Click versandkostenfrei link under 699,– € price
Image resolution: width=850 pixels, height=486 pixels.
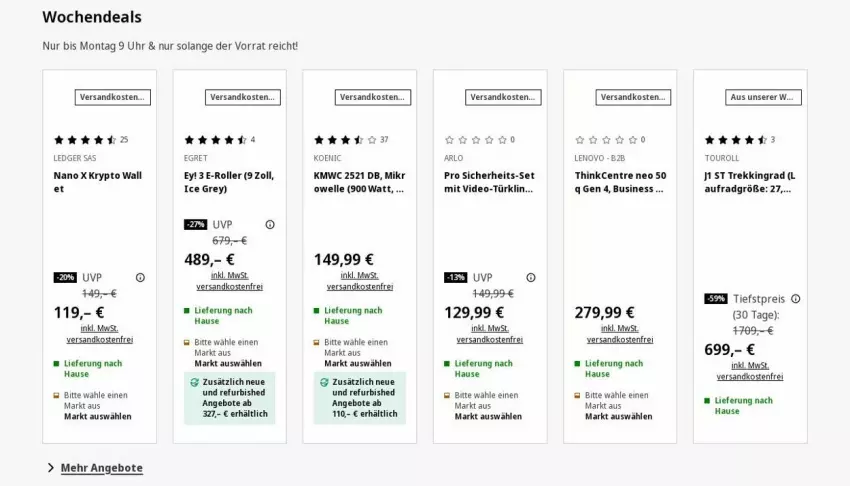pyautogui.click(x=750, y=376)
